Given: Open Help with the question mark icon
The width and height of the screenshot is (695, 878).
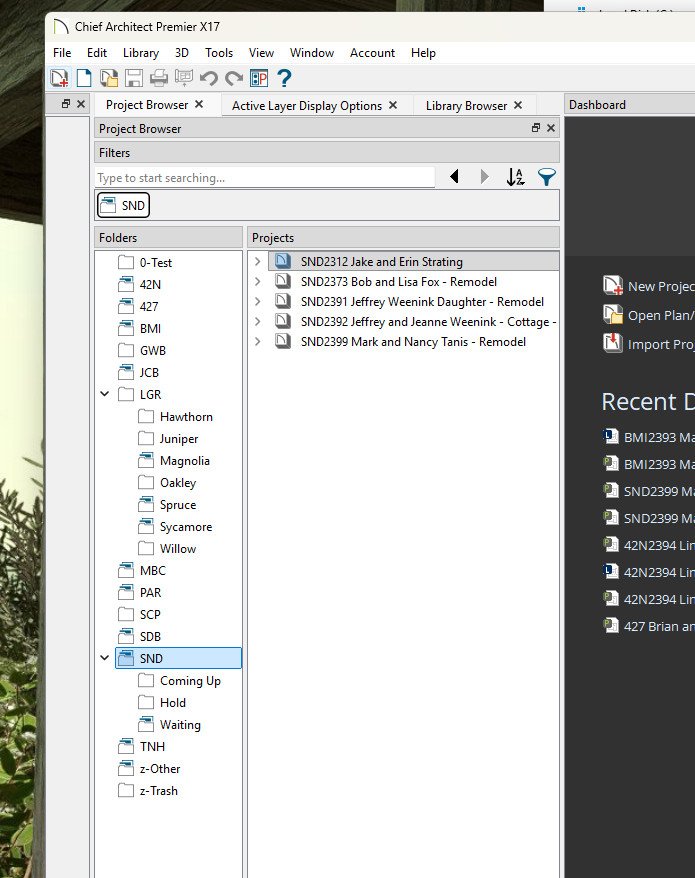Looking at the screenshot, I should (284, 78).
